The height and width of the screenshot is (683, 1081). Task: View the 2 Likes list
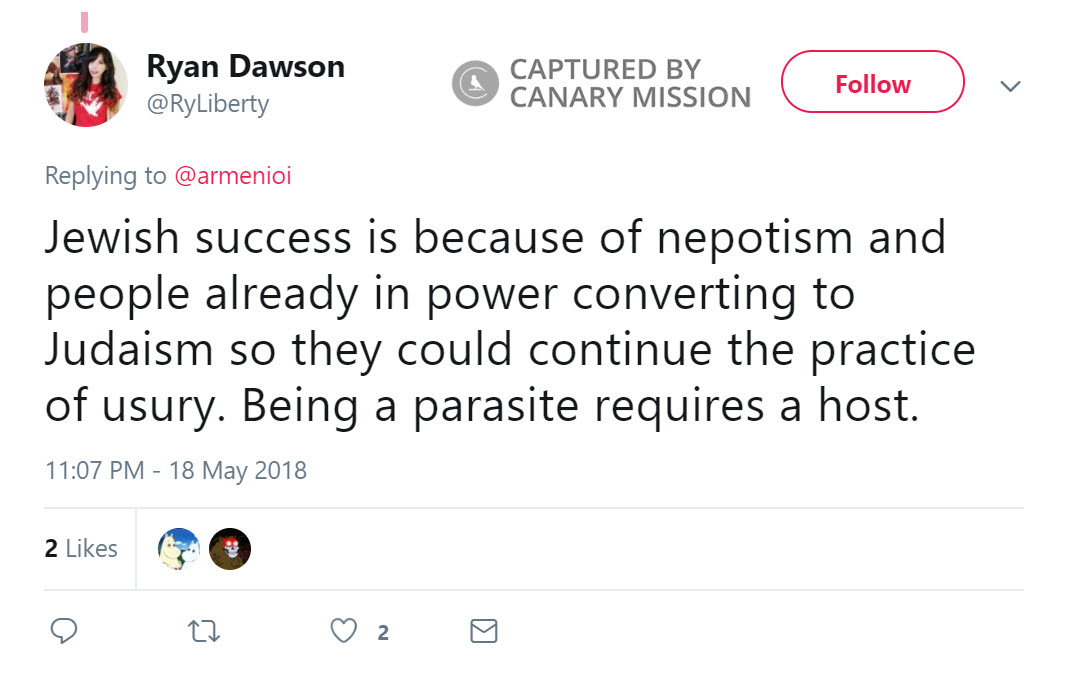81,548
